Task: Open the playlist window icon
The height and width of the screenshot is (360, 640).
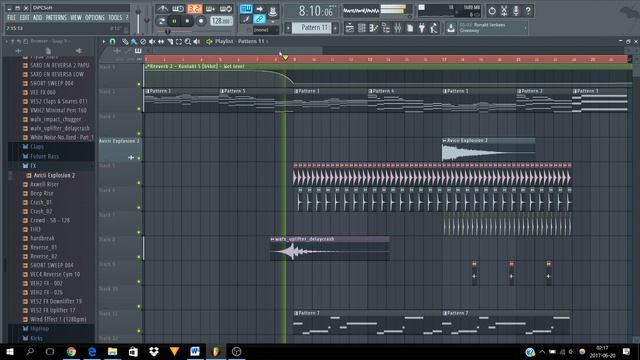Action: pos(350,28)
